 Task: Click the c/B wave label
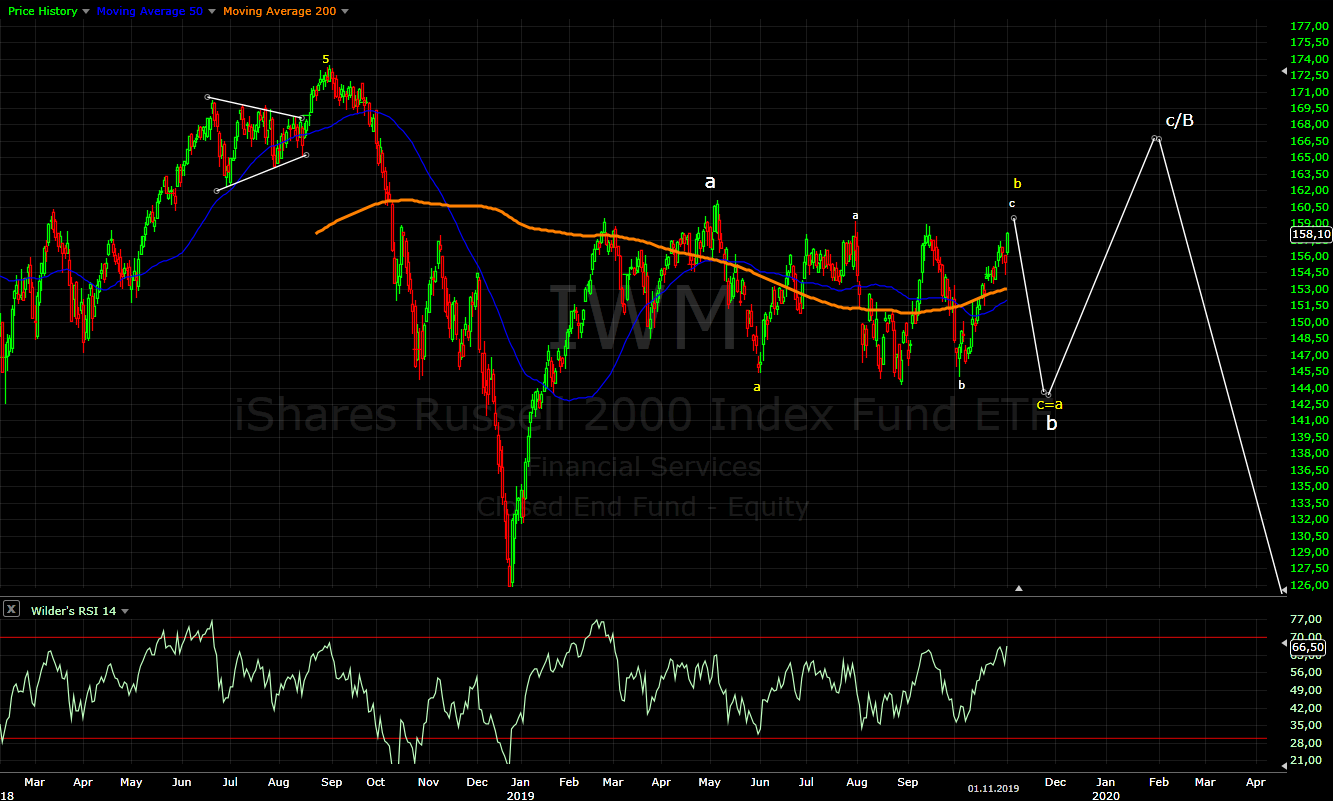coord(1180,121)
